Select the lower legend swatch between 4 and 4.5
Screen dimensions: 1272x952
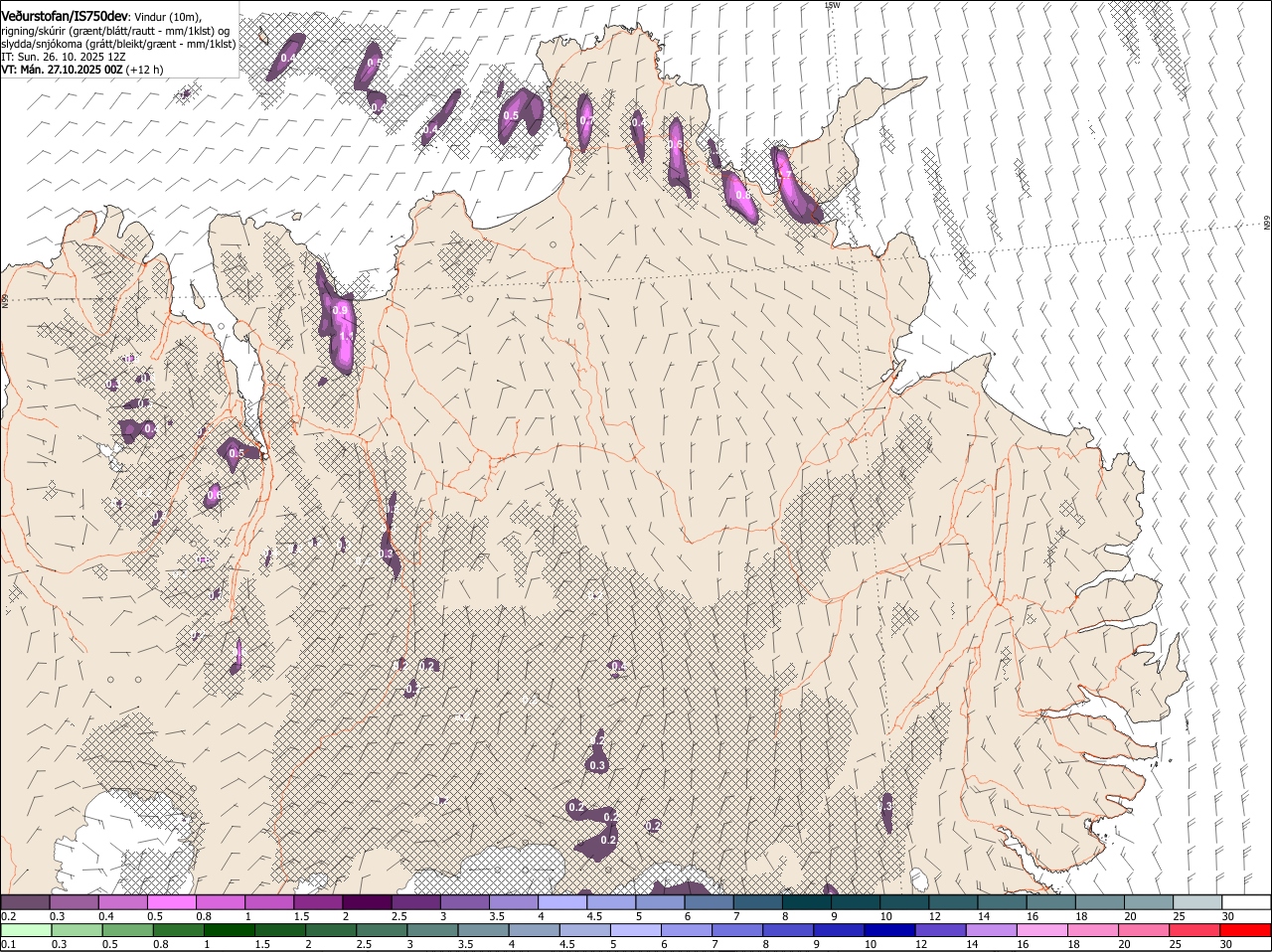click(x=536, y=930)
